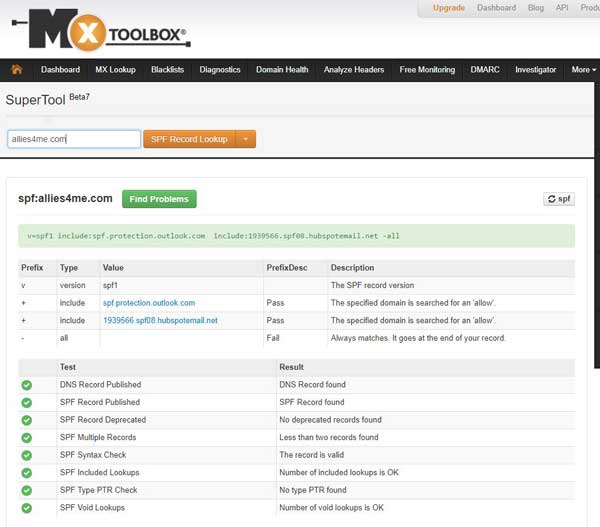600x527 pixels.
Task: Follow the spf.protection.outlook.com link
Action: coord(149,303)
